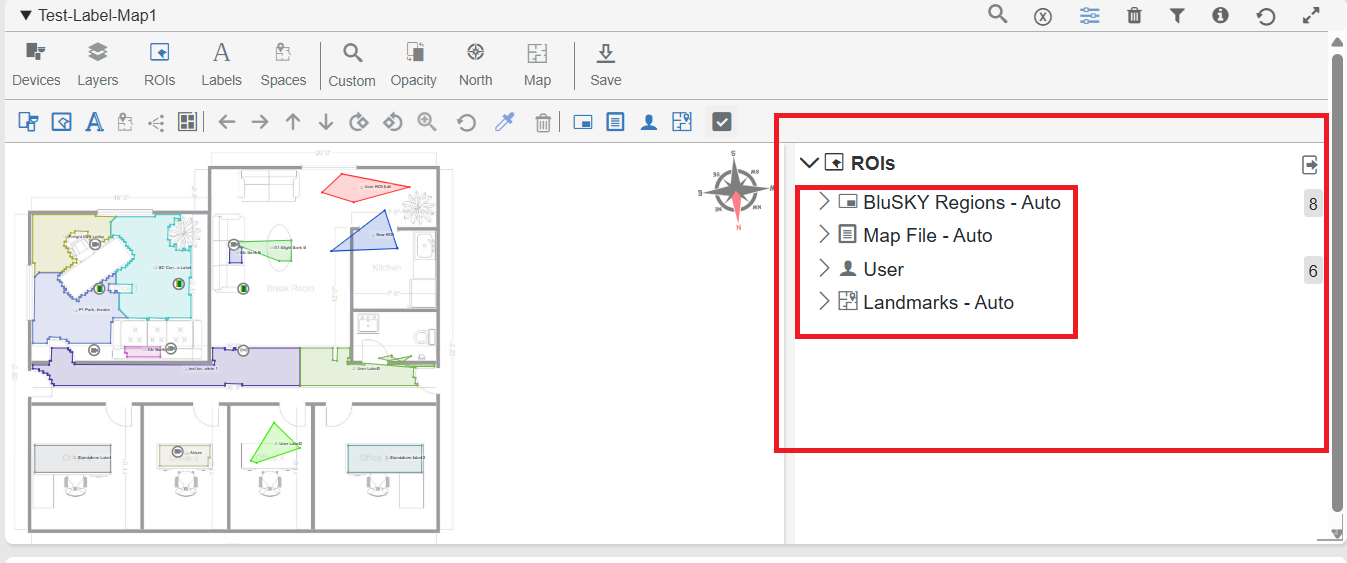Open the Opacity setting
1347x563 pixels.
click(414, 65)
